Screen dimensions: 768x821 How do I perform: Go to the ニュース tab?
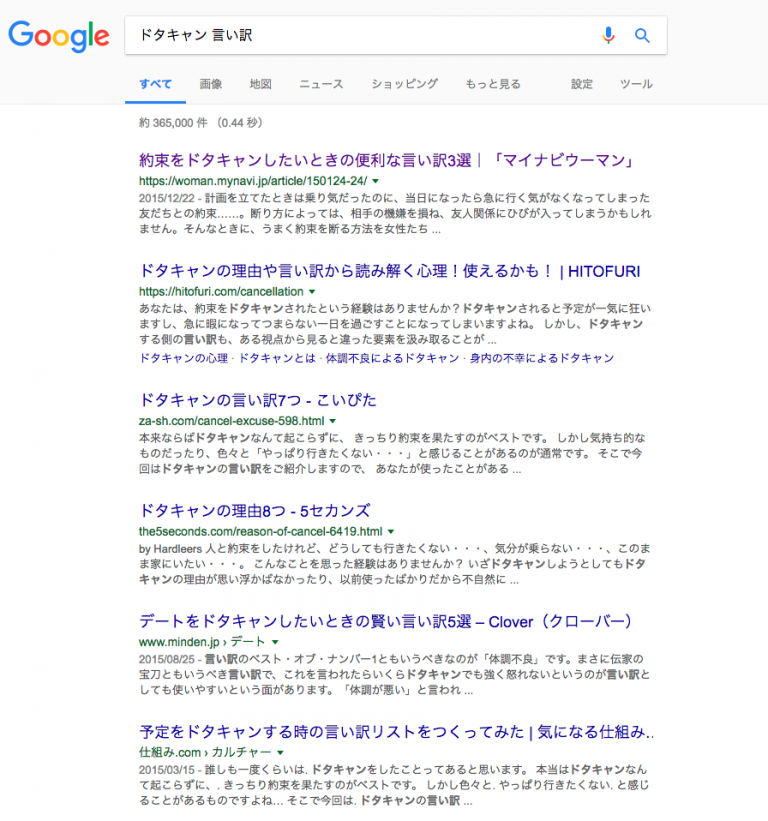coord(321,84)
